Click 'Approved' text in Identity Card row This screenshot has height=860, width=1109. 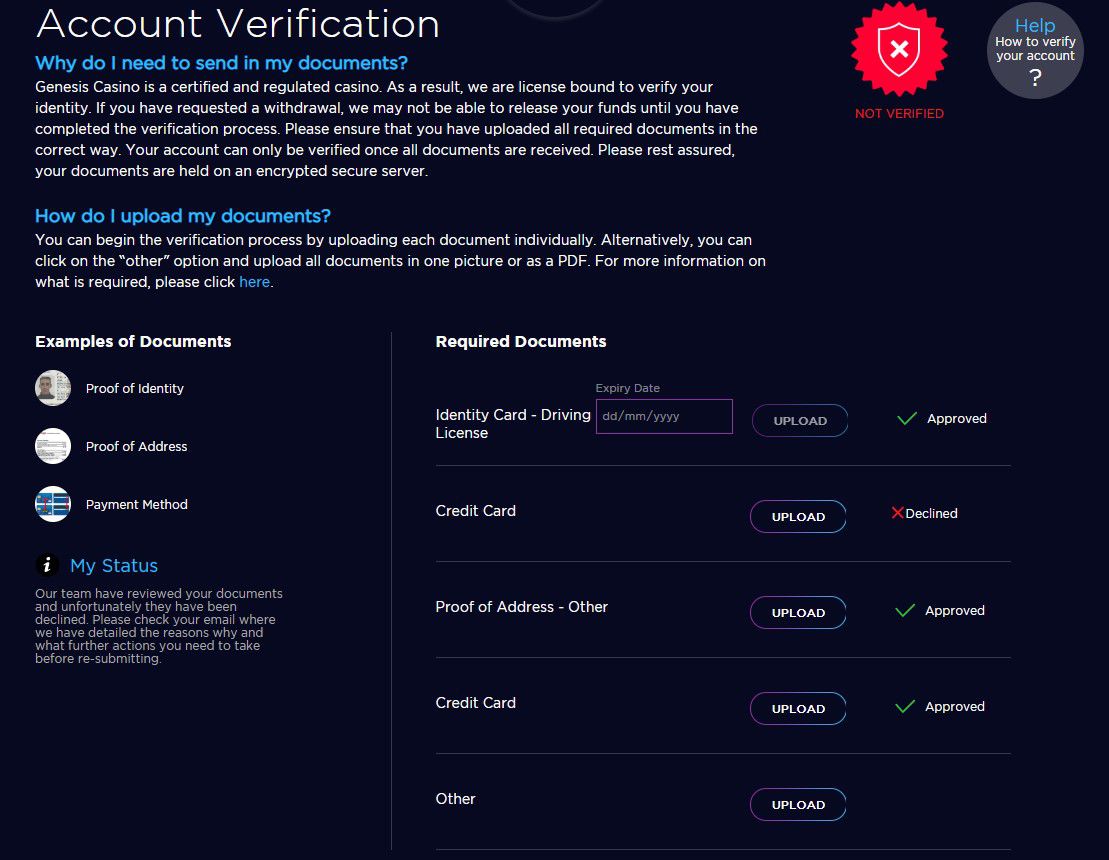pos(956,419)
